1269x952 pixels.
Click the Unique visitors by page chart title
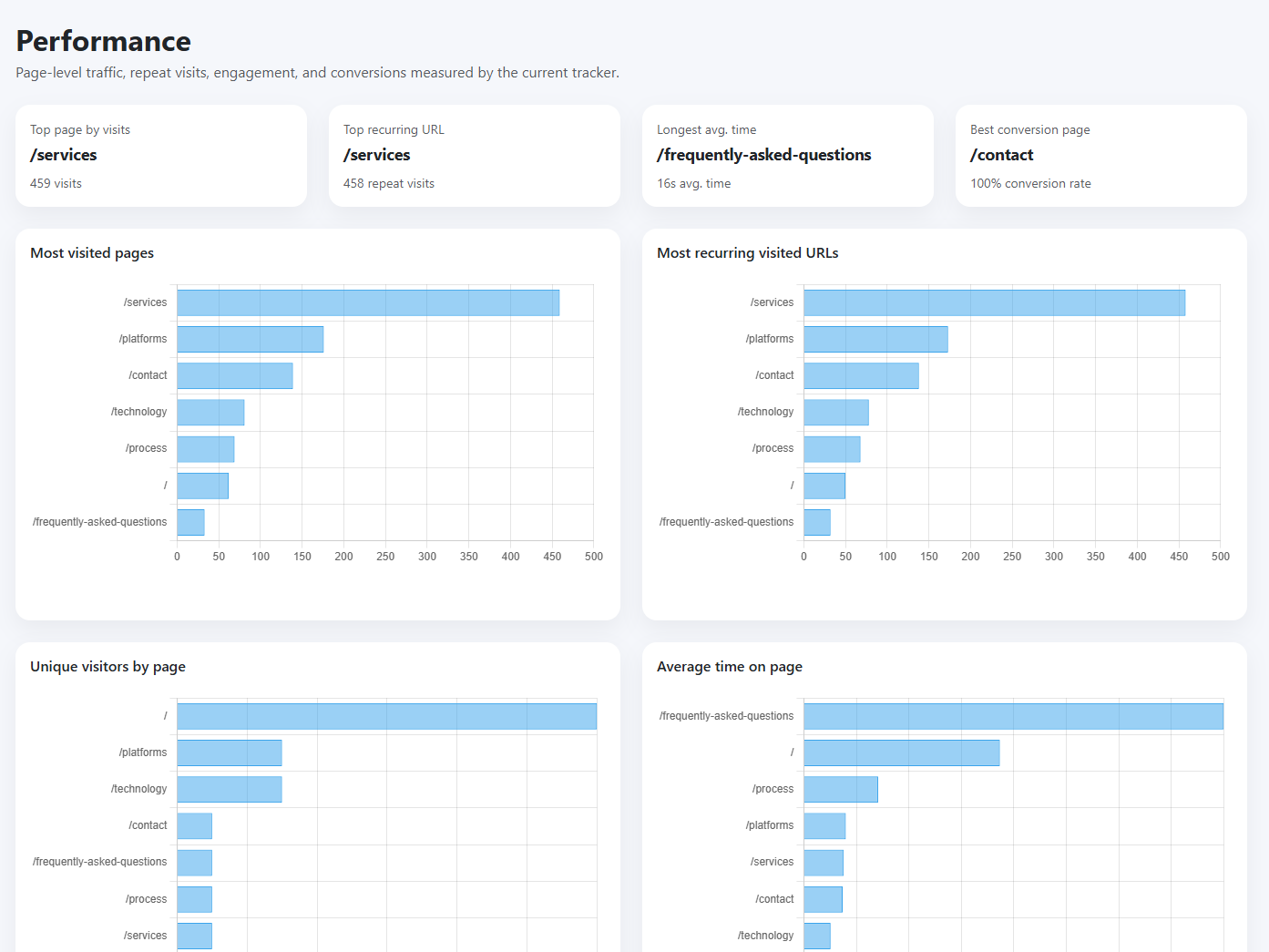[107, 667]
